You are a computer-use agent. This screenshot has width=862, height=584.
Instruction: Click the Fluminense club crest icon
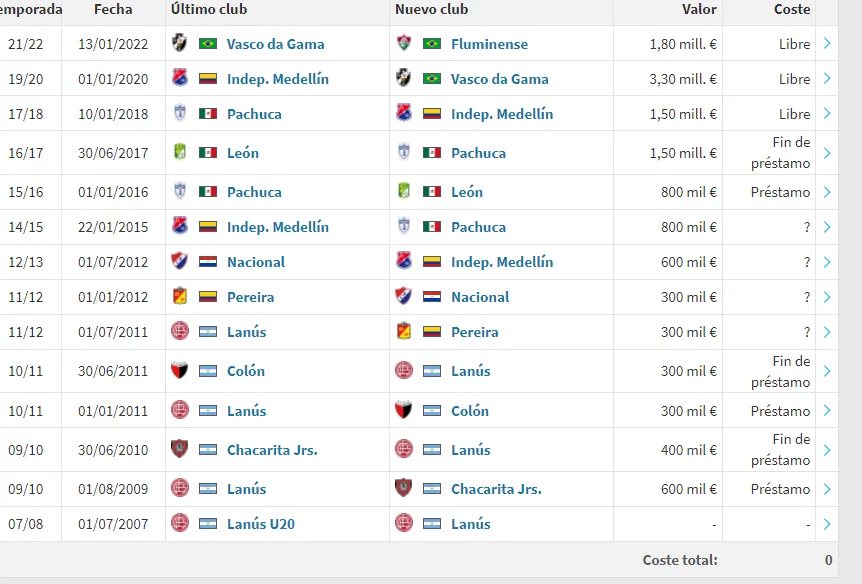point(404,44)
